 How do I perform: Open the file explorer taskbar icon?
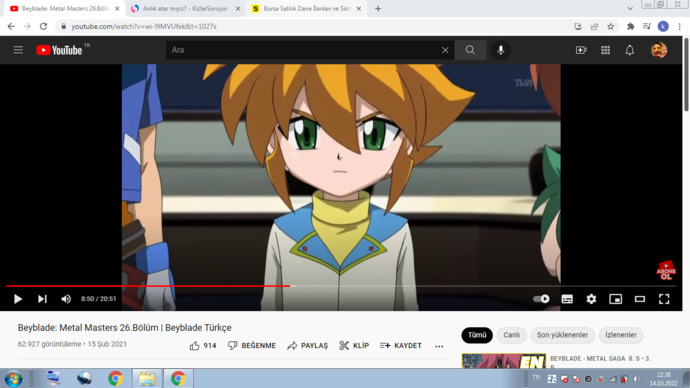pos(147,378)
